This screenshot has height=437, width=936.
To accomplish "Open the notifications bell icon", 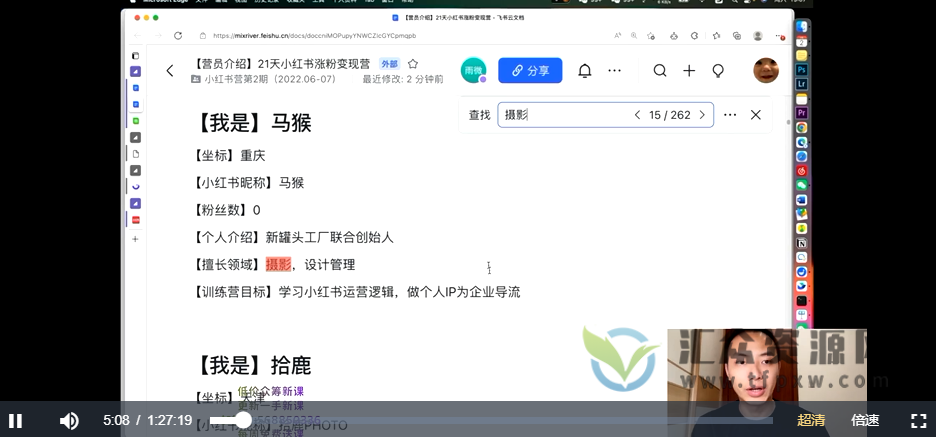I will (x=585, y=71).
